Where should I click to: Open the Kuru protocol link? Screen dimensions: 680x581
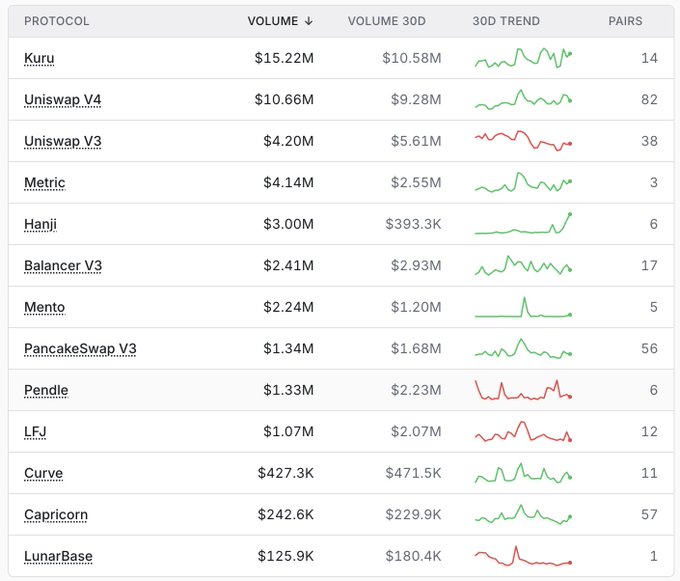tap(39, 58)
